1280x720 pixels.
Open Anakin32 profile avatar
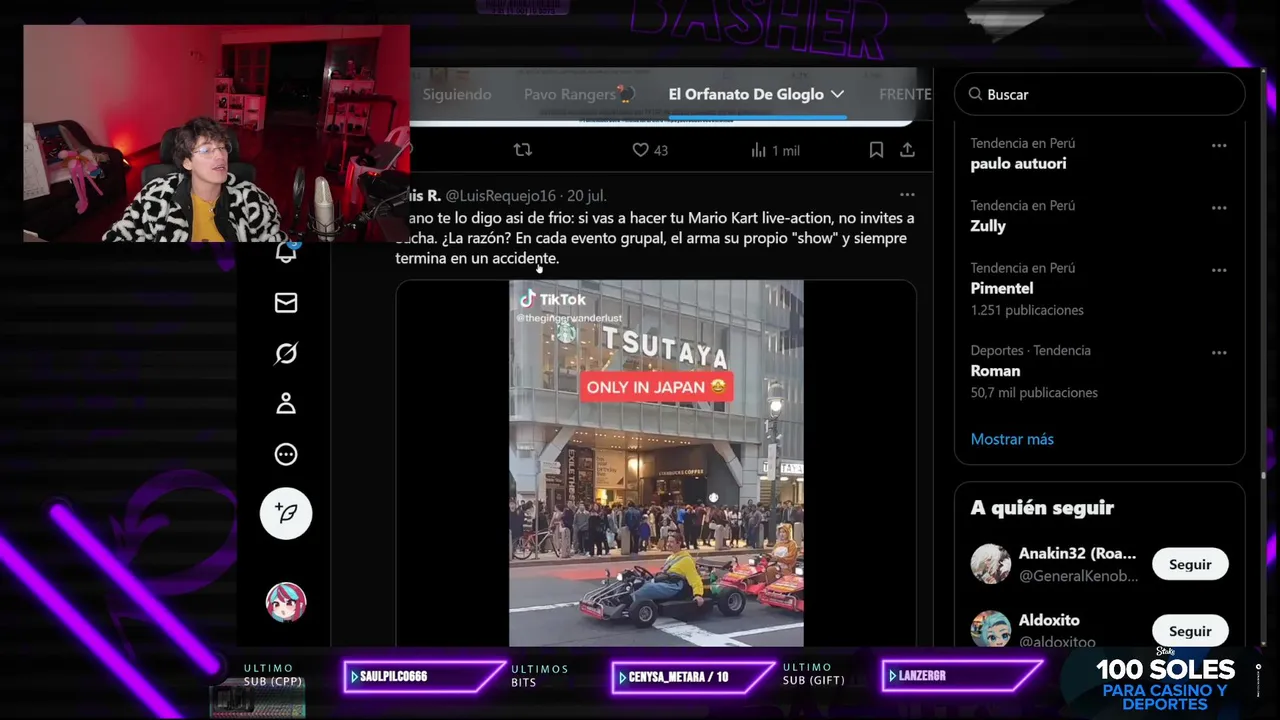click(991, 564)
